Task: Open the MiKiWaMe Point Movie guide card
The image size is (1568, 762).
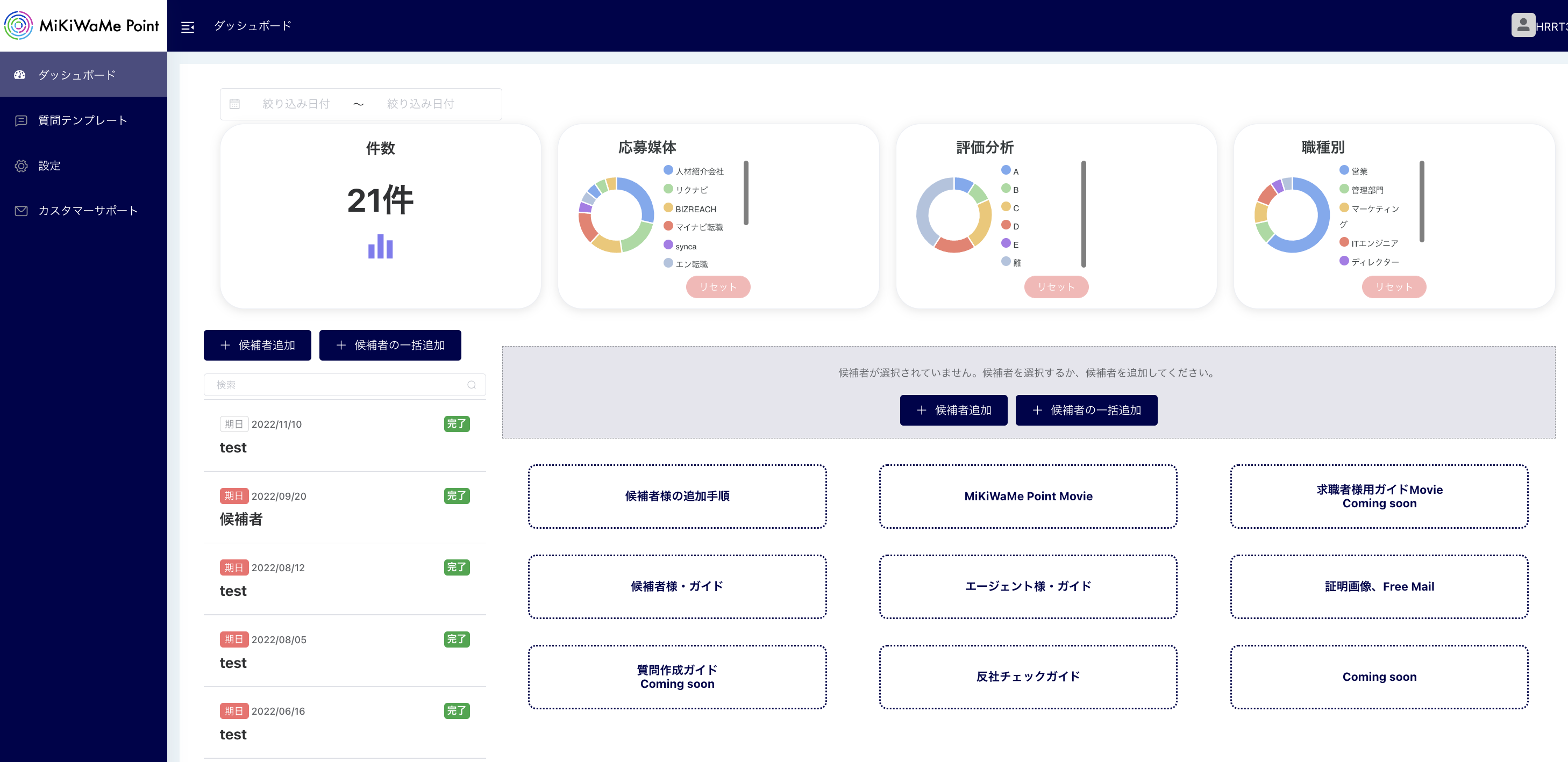Action: click(1028, 496)
